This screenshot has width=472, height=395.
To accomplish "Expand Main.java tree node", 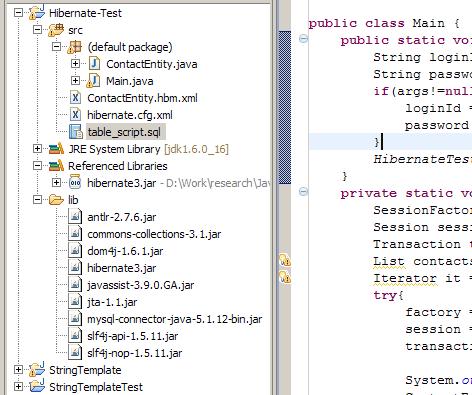I will [x=76, y=80].
